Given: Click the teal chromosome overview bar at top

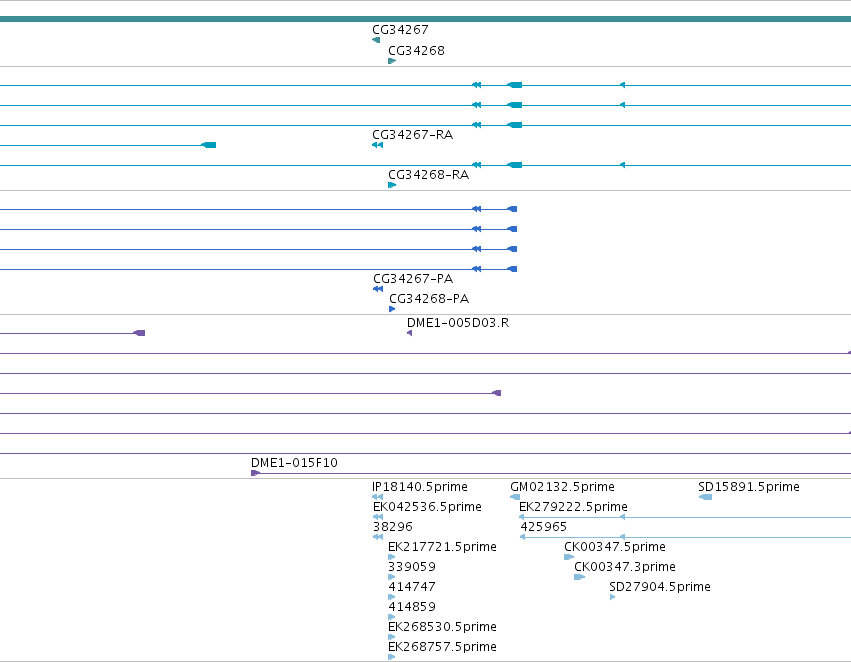Looking at the screenshot, I should (426, 19).
